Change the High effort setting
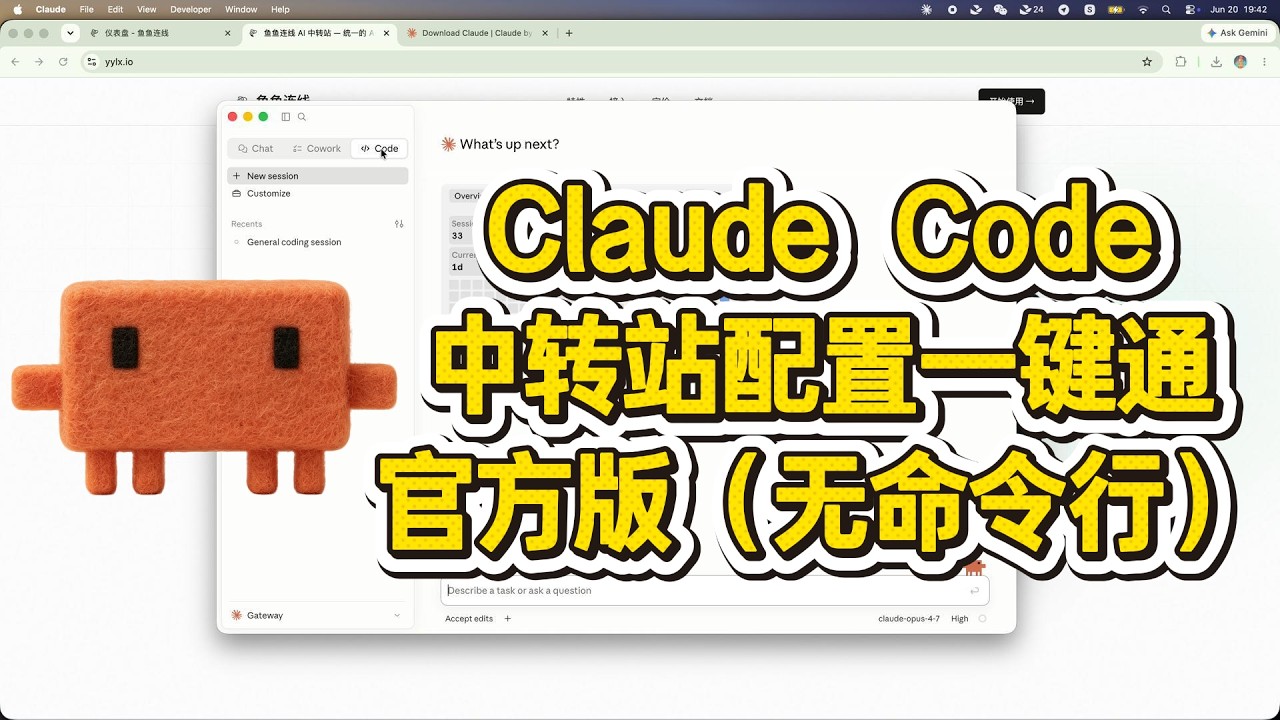This screenshot has height=720, width=1280. [960, 619]
